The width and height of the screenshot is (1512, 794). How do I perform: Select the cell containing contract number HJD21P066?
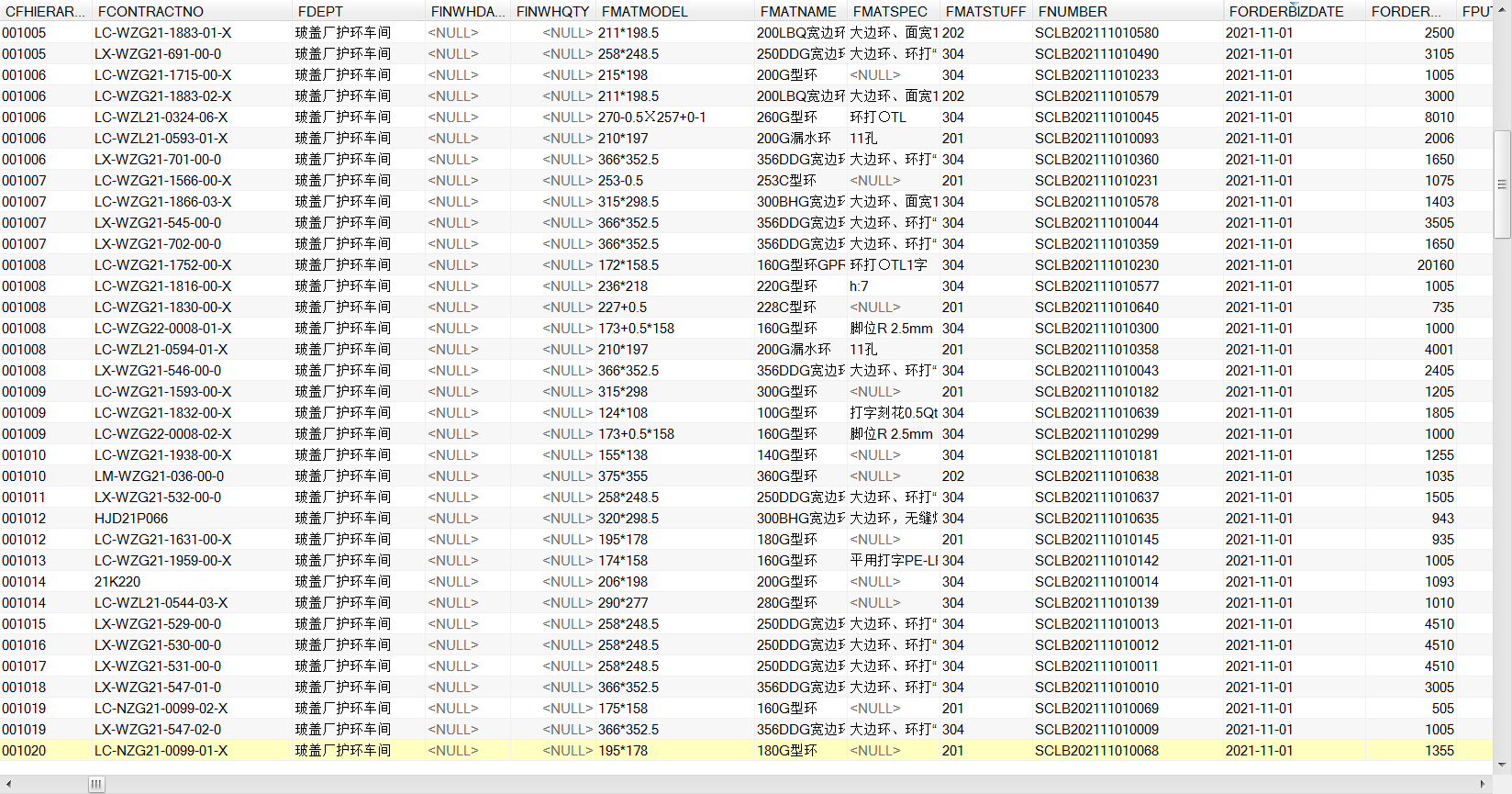[131, 519]
